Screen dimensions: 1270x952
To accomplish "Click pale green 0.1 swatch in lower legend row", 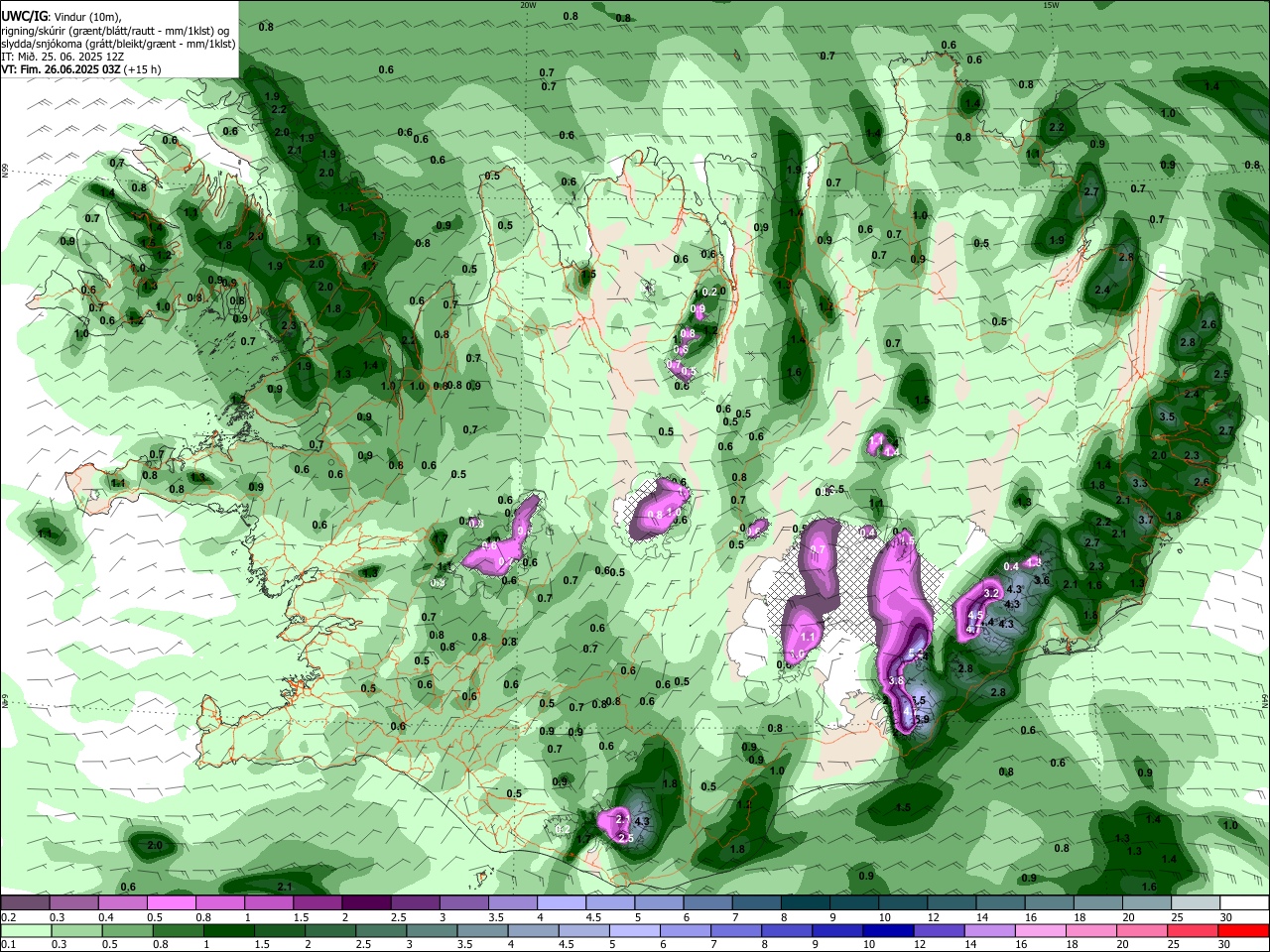I will [26, 930].
